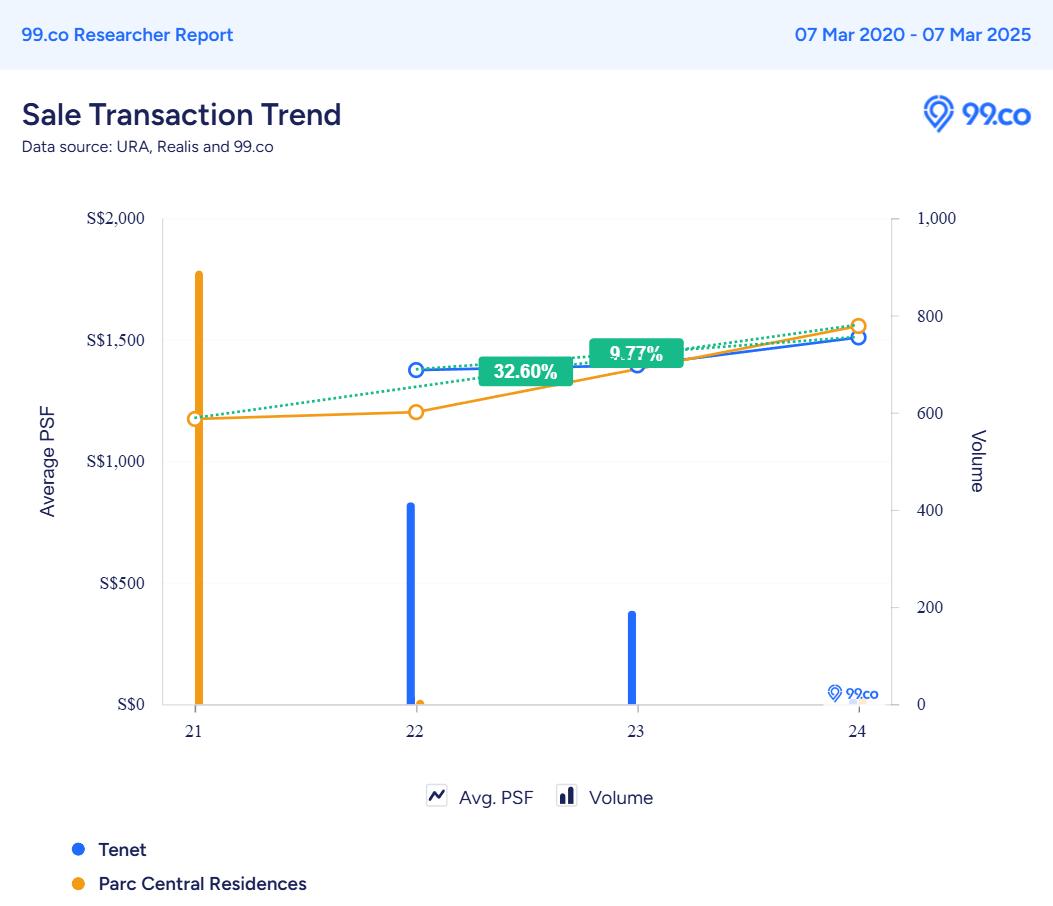
Task: Select the orange data point at year 24
Action: click(858, 326)
